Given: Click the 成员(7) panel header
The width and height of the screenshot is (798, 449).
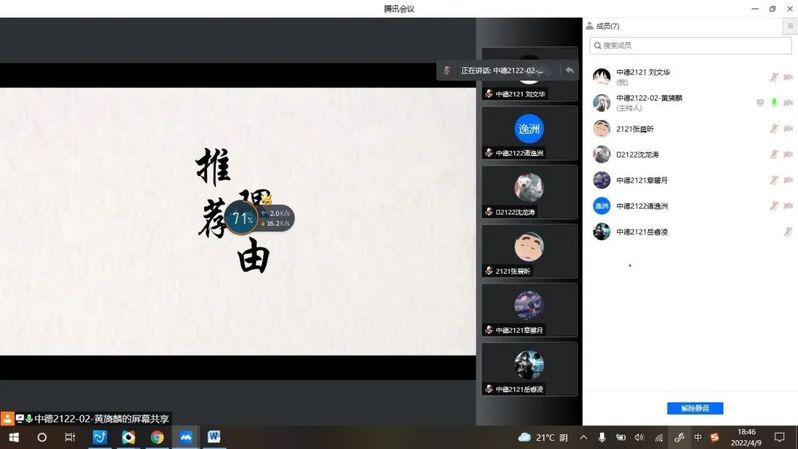Looking at the screenshot, I should tap(606, 26).
